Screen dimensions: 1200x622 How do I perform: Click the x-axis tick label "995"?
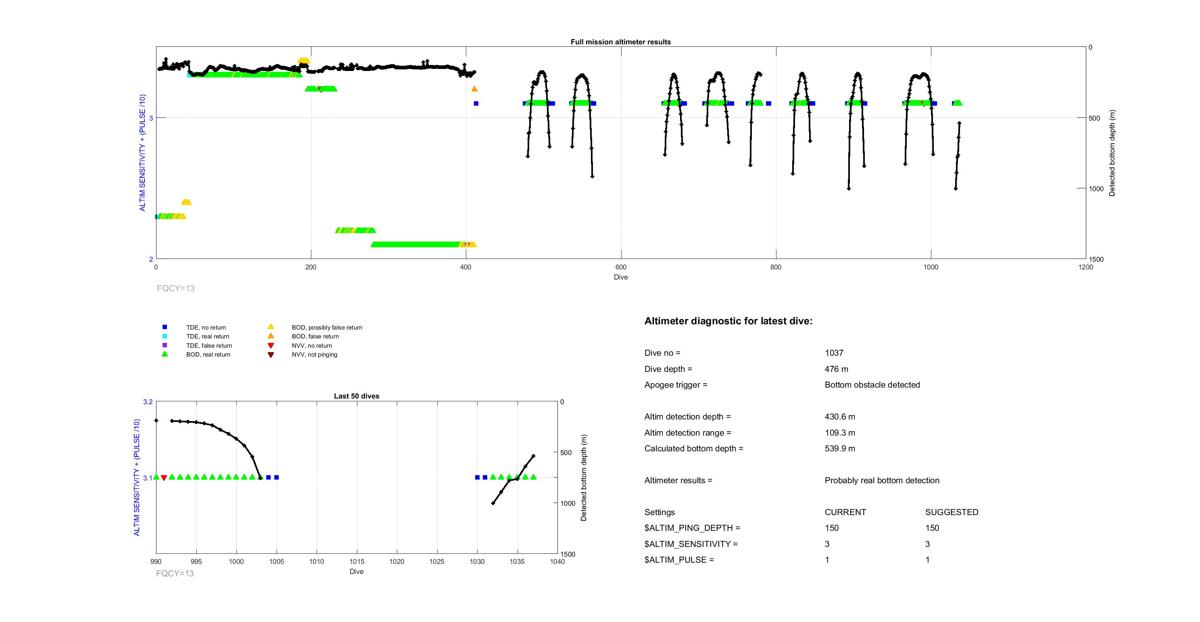(196, 563)
